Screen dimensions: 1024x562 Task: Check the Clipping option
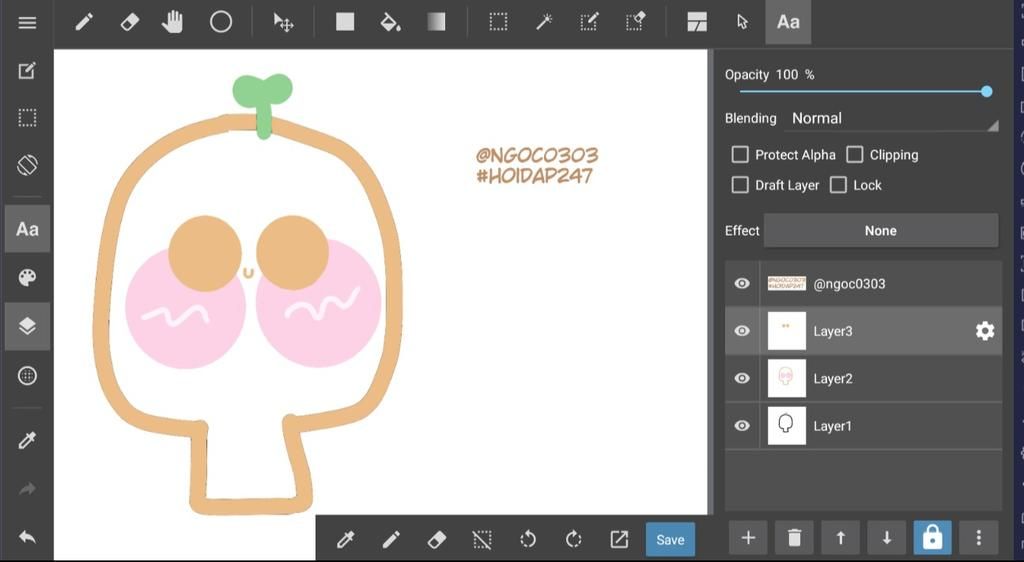[854, 155]
